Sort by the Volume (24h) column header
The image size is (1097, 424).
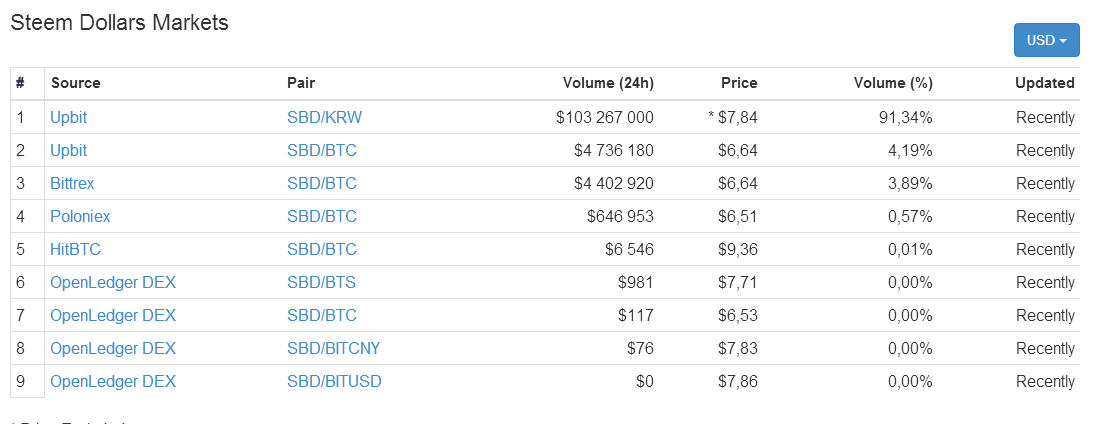click(608, 83)
